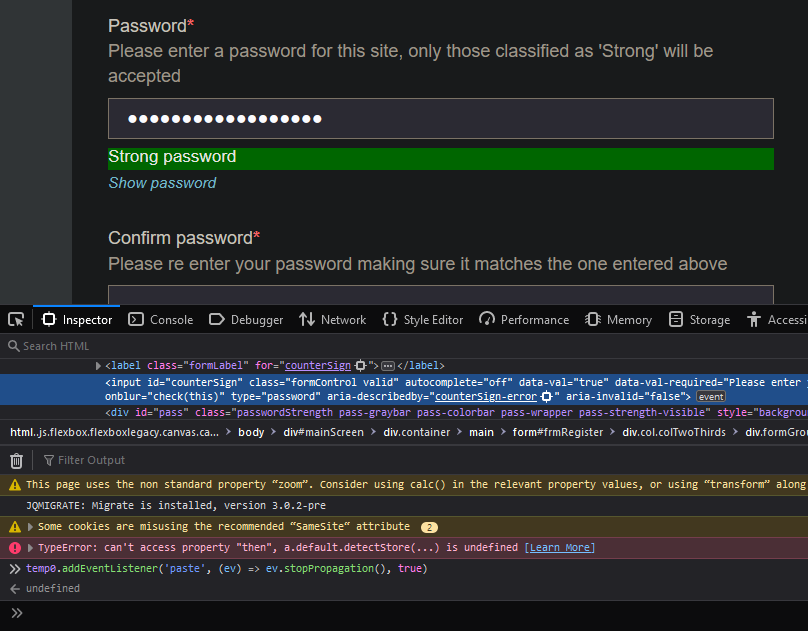
Task: Expand the SameSite cookies warning
Action: coord(30,526)
